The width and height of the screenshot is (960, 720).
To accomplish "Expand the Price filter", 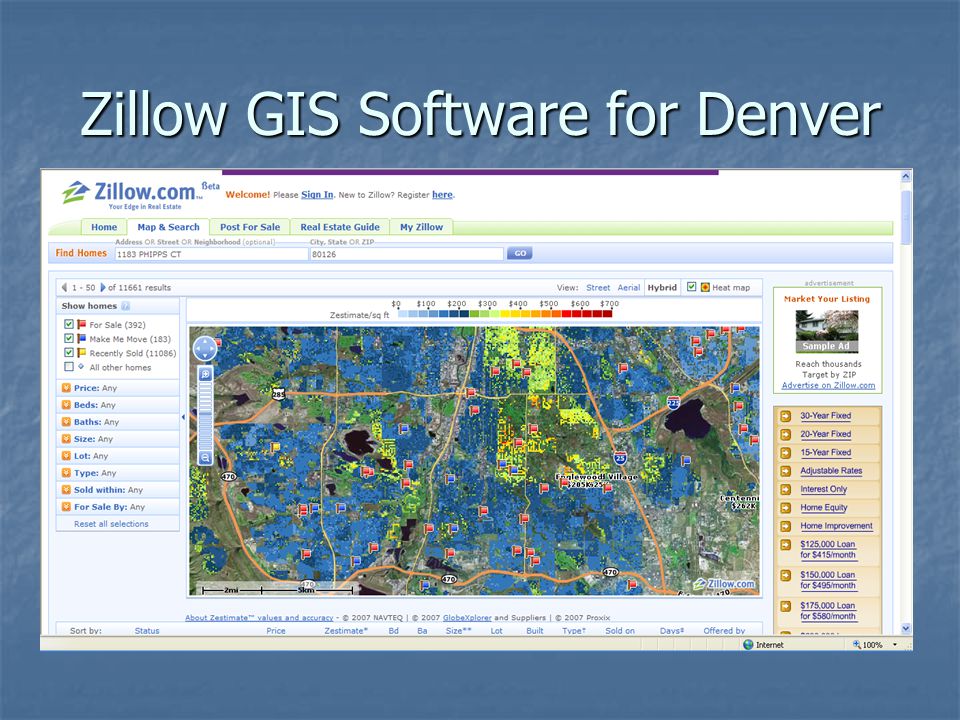I will pyautogui.click(x=66, y=388).
